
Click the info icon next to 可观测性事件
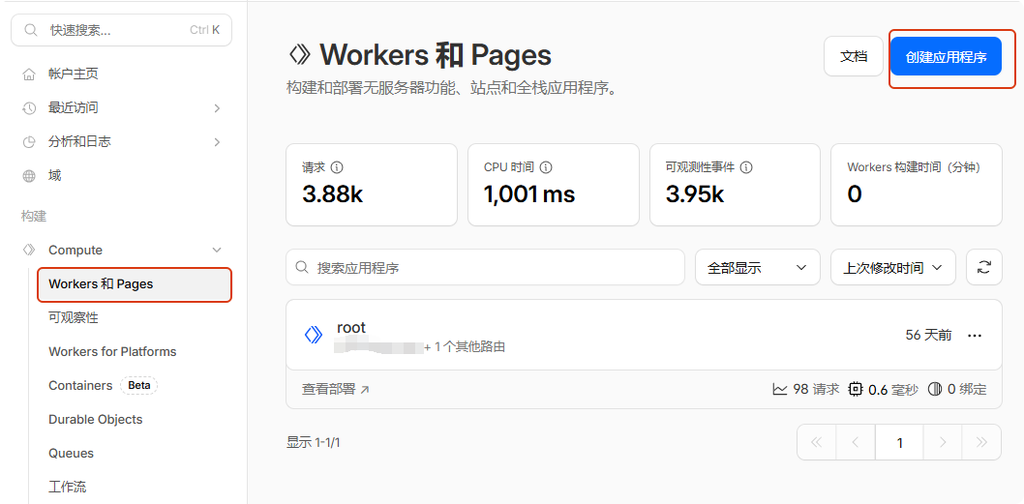tap(746, 167)
